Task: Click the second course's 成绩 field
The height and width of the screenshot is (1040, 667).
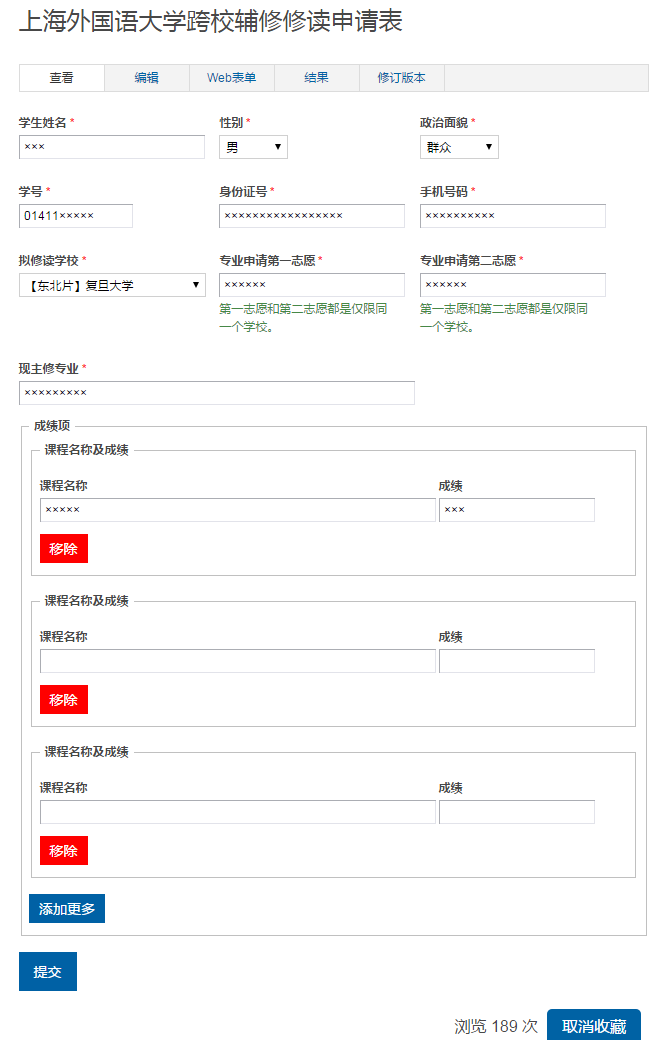Action: (x=516, y=661)
